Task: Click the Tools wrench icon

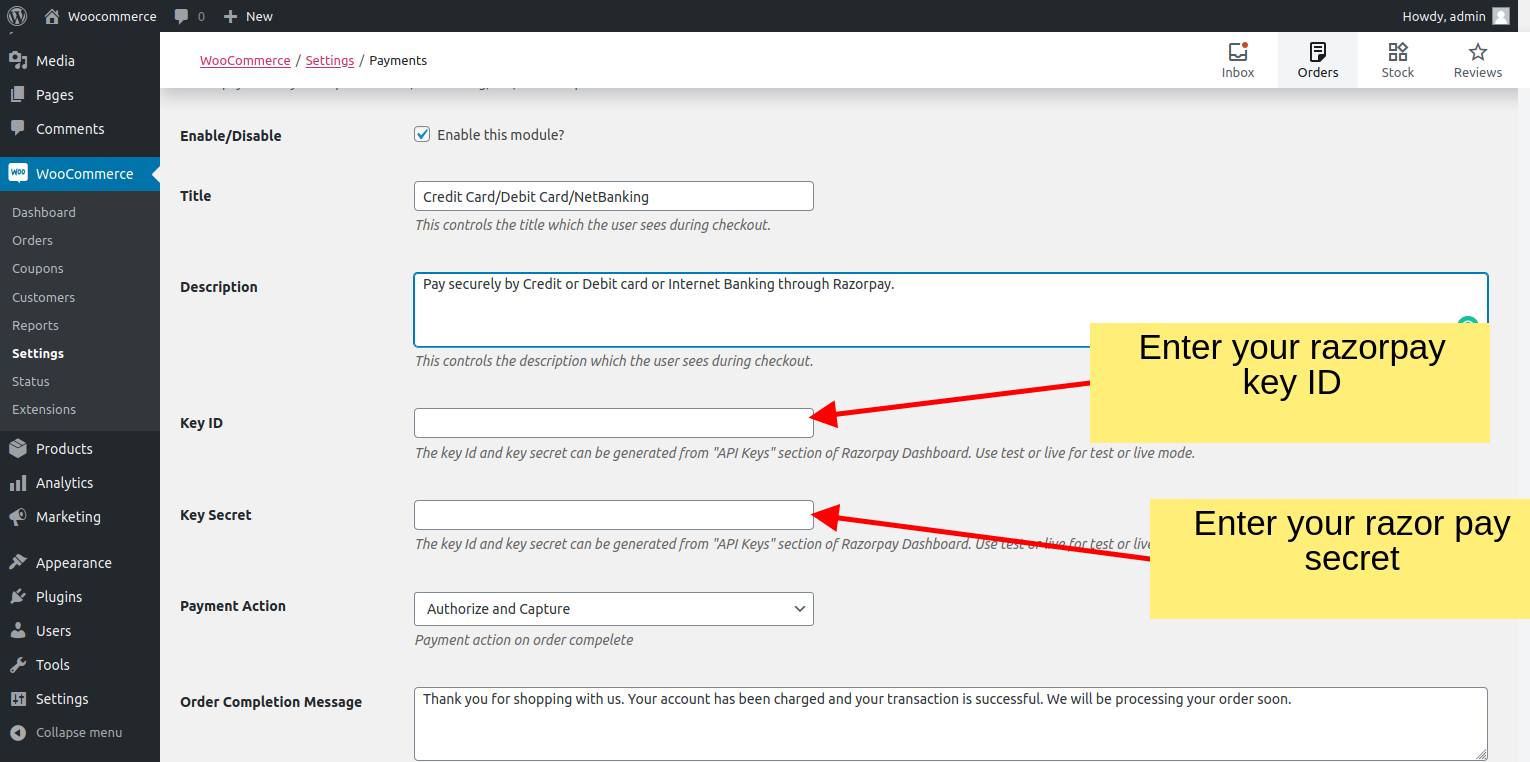Action: pyautogui.click(x=18, y=665)
